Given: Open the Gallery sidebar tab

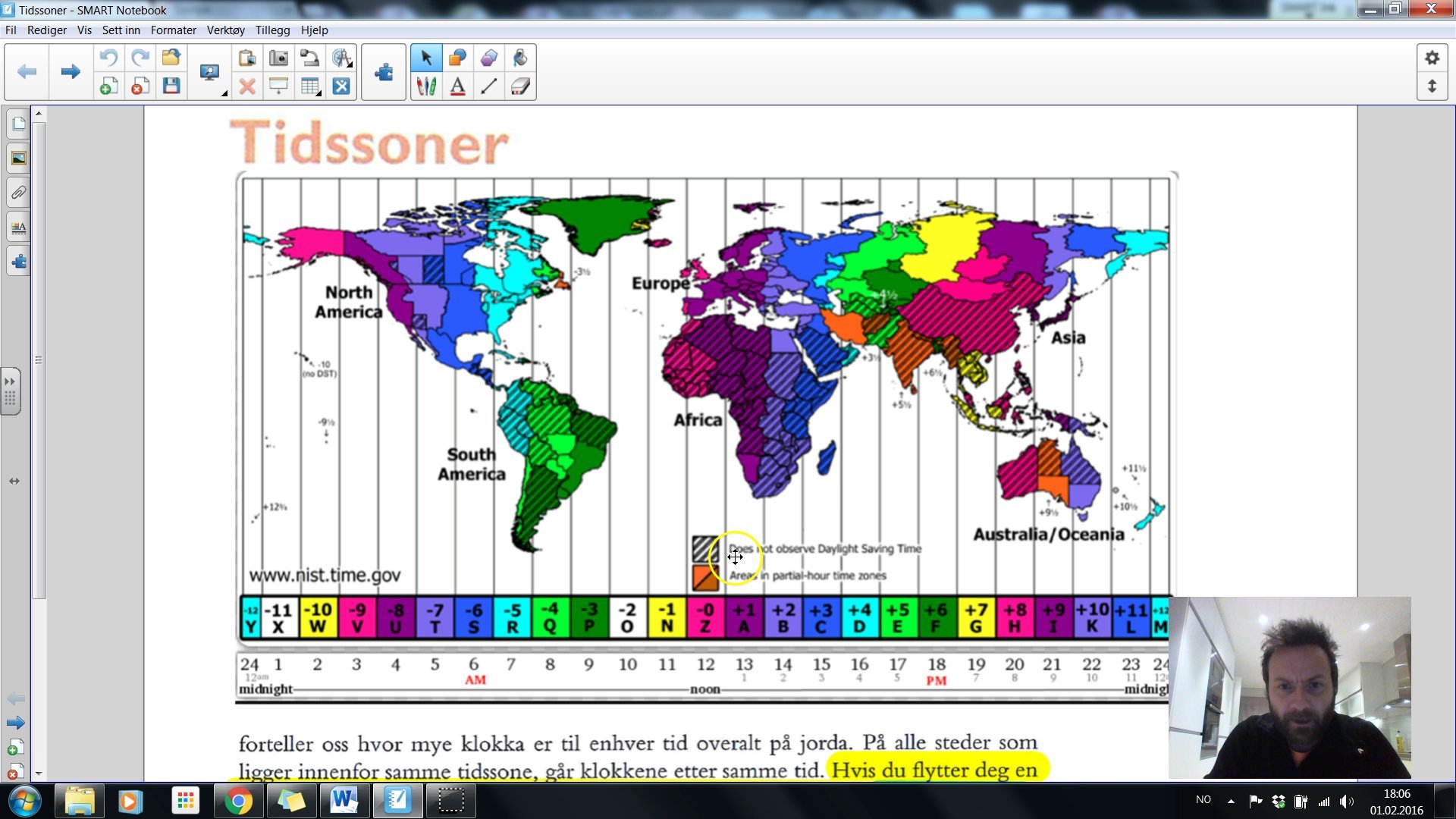Looking at the screenshot, I should (17, 158).
